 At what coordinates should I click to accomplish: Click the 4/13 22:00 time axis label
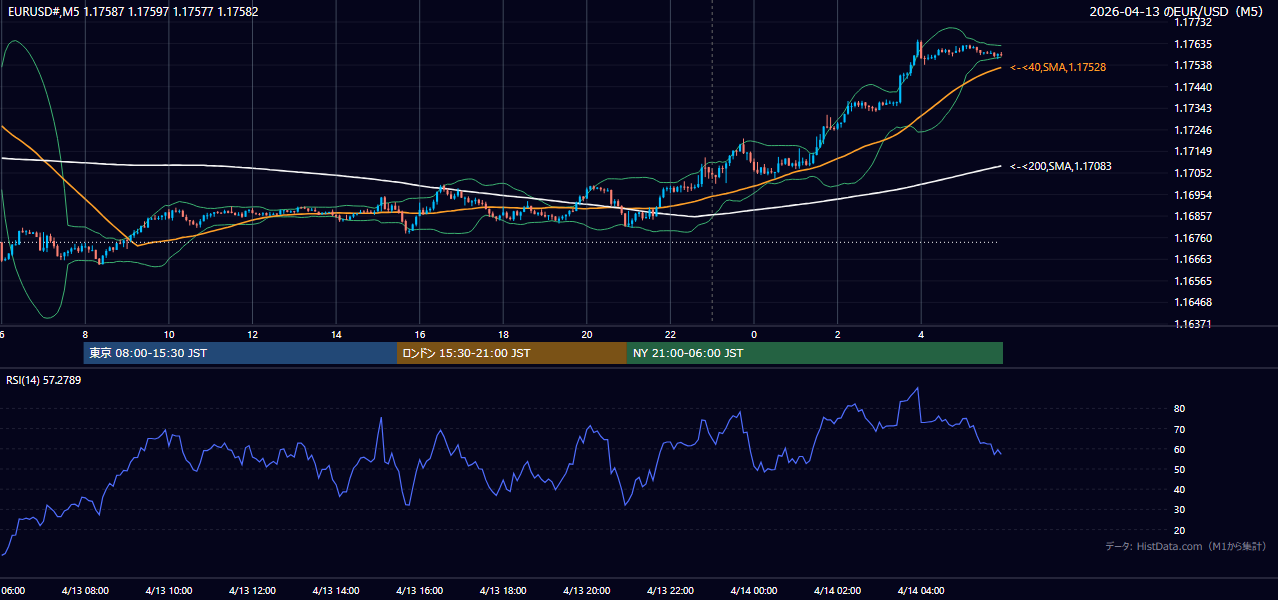point(670,591)
